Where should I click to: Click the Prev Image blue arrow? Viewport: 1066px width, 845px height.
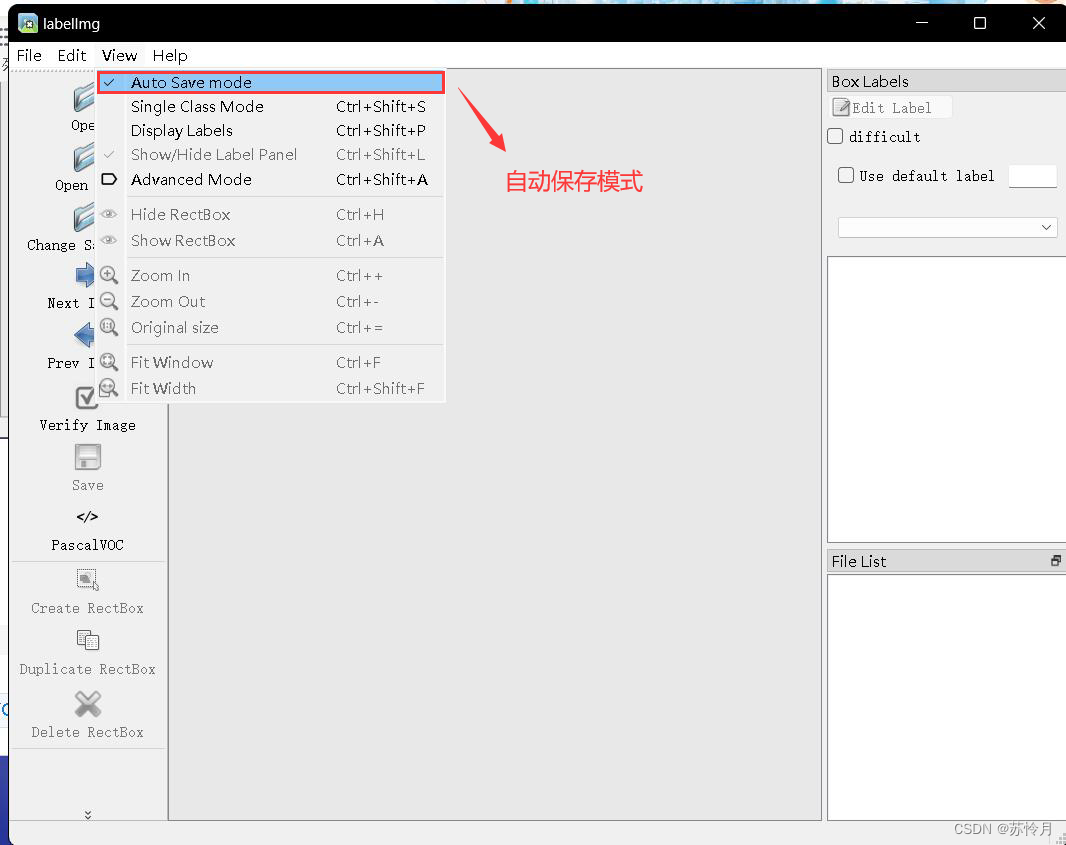[84, 335]
